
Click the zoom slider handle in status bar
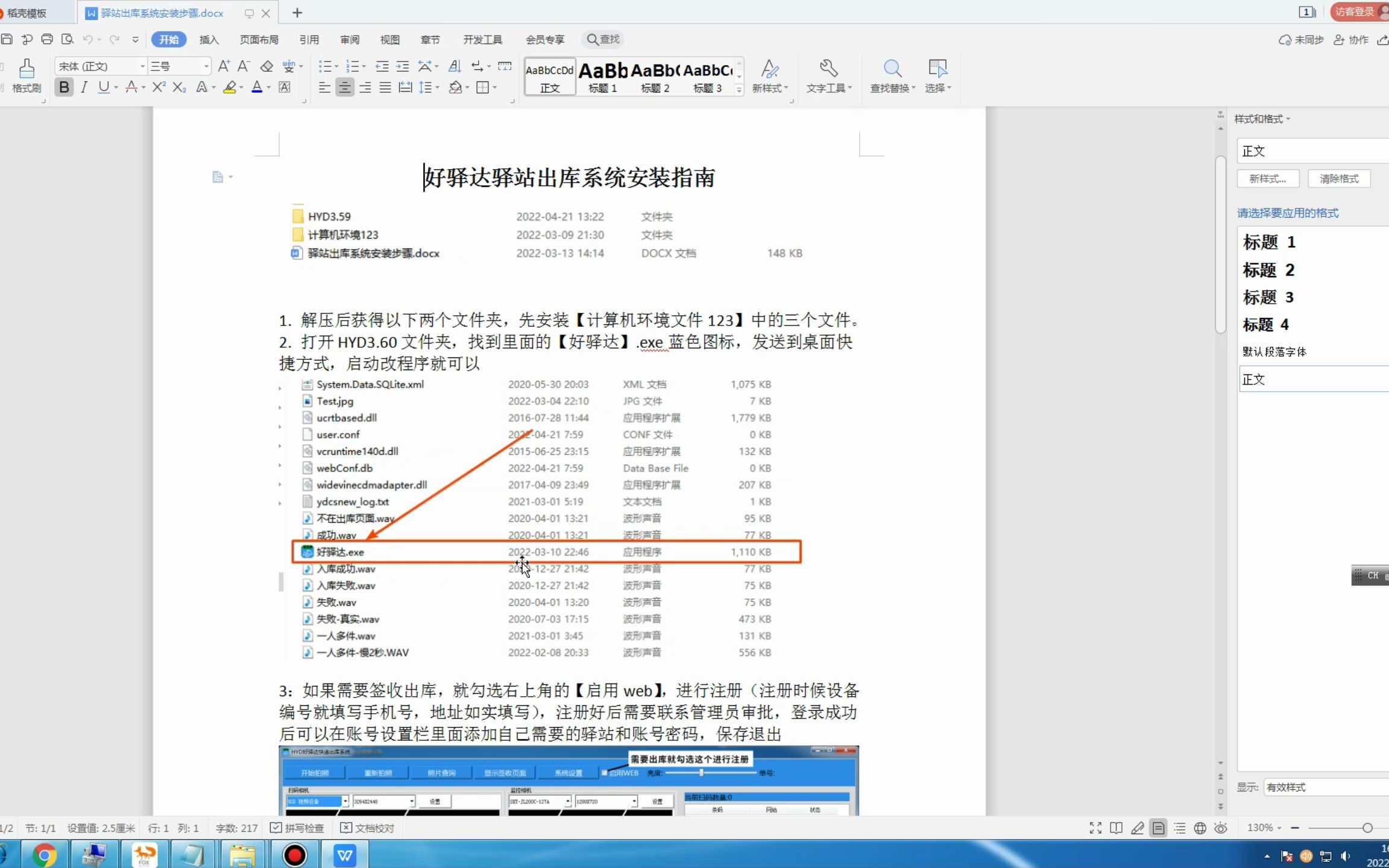point(1367,828)
